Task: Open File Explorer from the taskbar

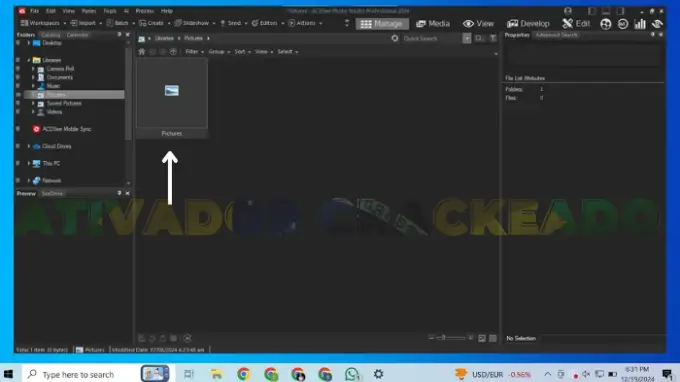Action: coord(216,374)
